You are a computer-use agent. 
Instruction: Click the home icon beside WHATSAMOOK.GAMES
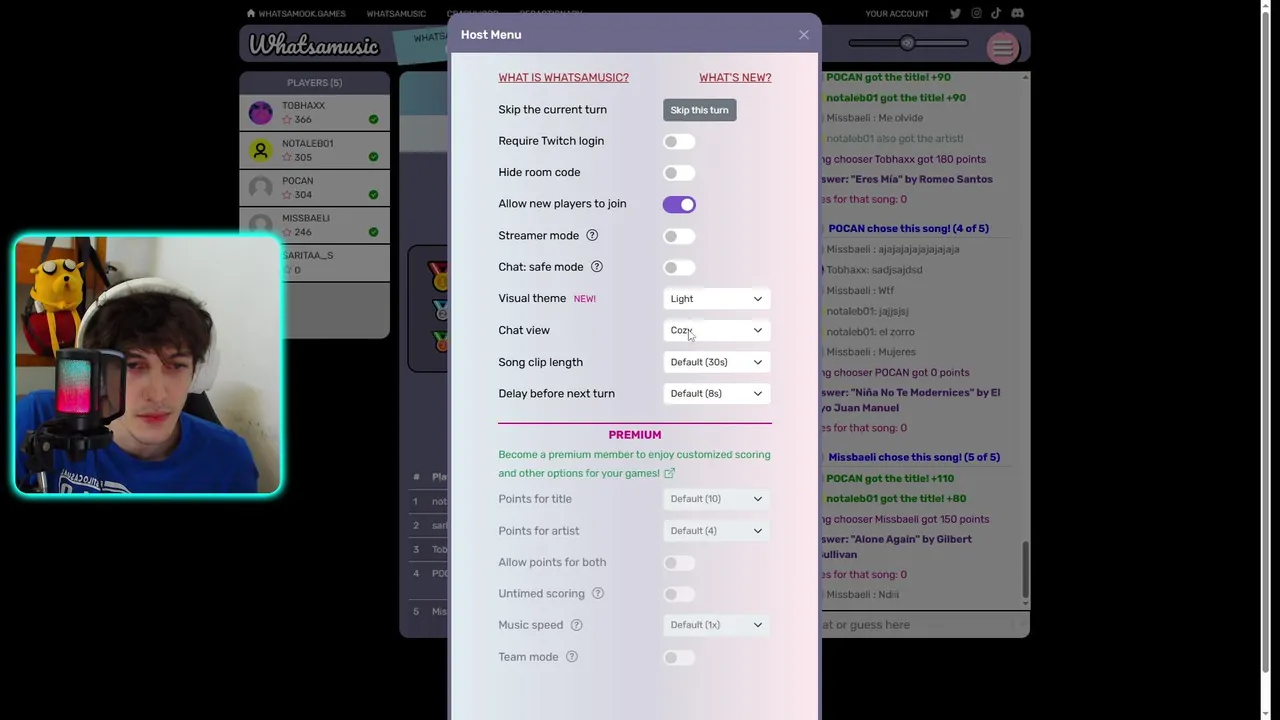click(251, 13)
